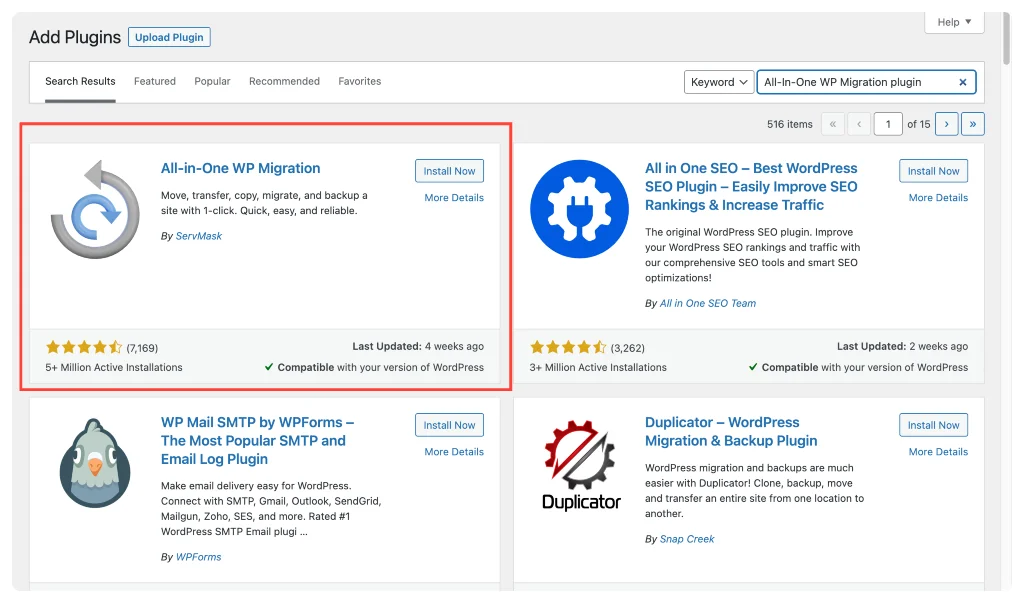Open the Featured plugins tab

[x=155, y=82]
